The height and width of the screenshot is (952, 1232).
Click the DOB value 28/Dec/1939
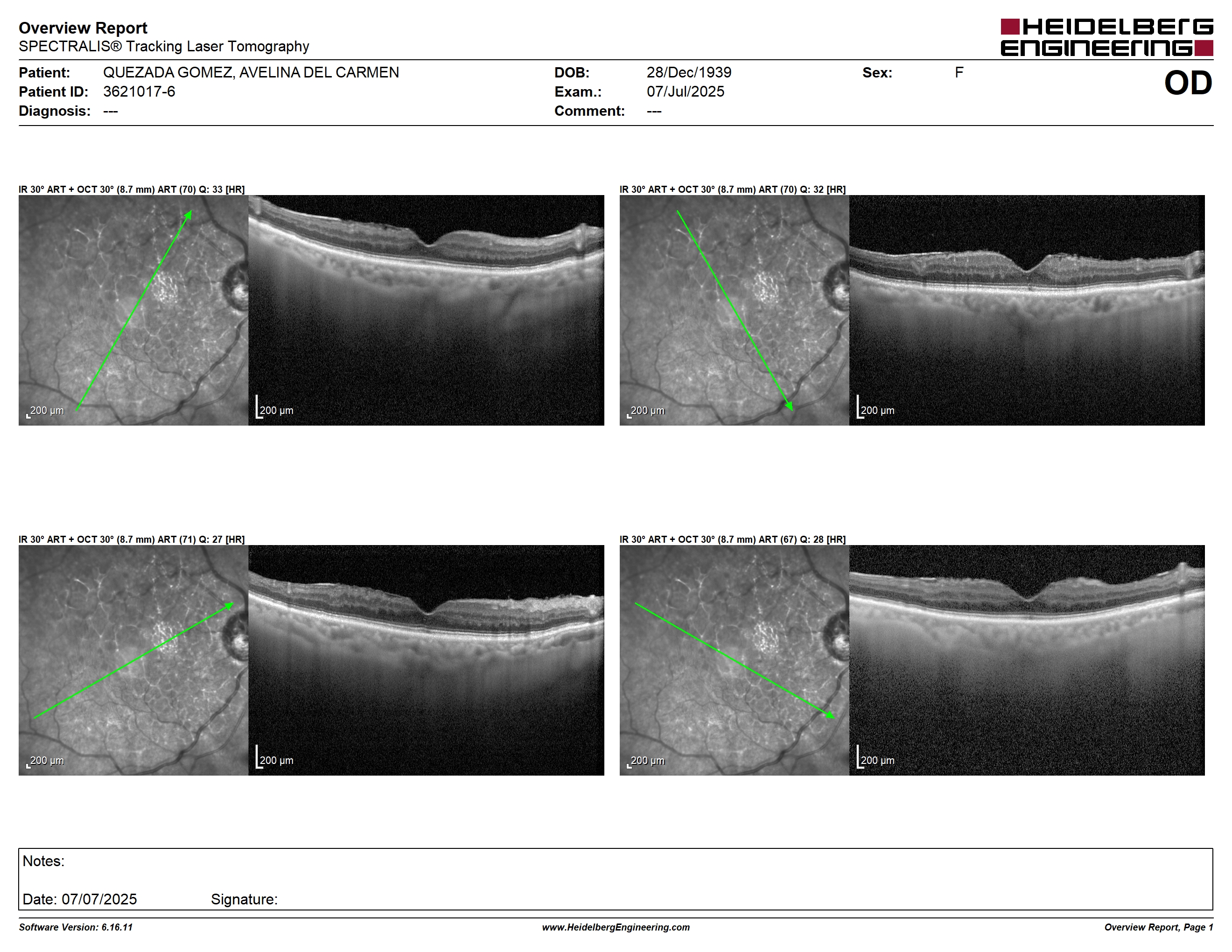[x=689, y=73]
